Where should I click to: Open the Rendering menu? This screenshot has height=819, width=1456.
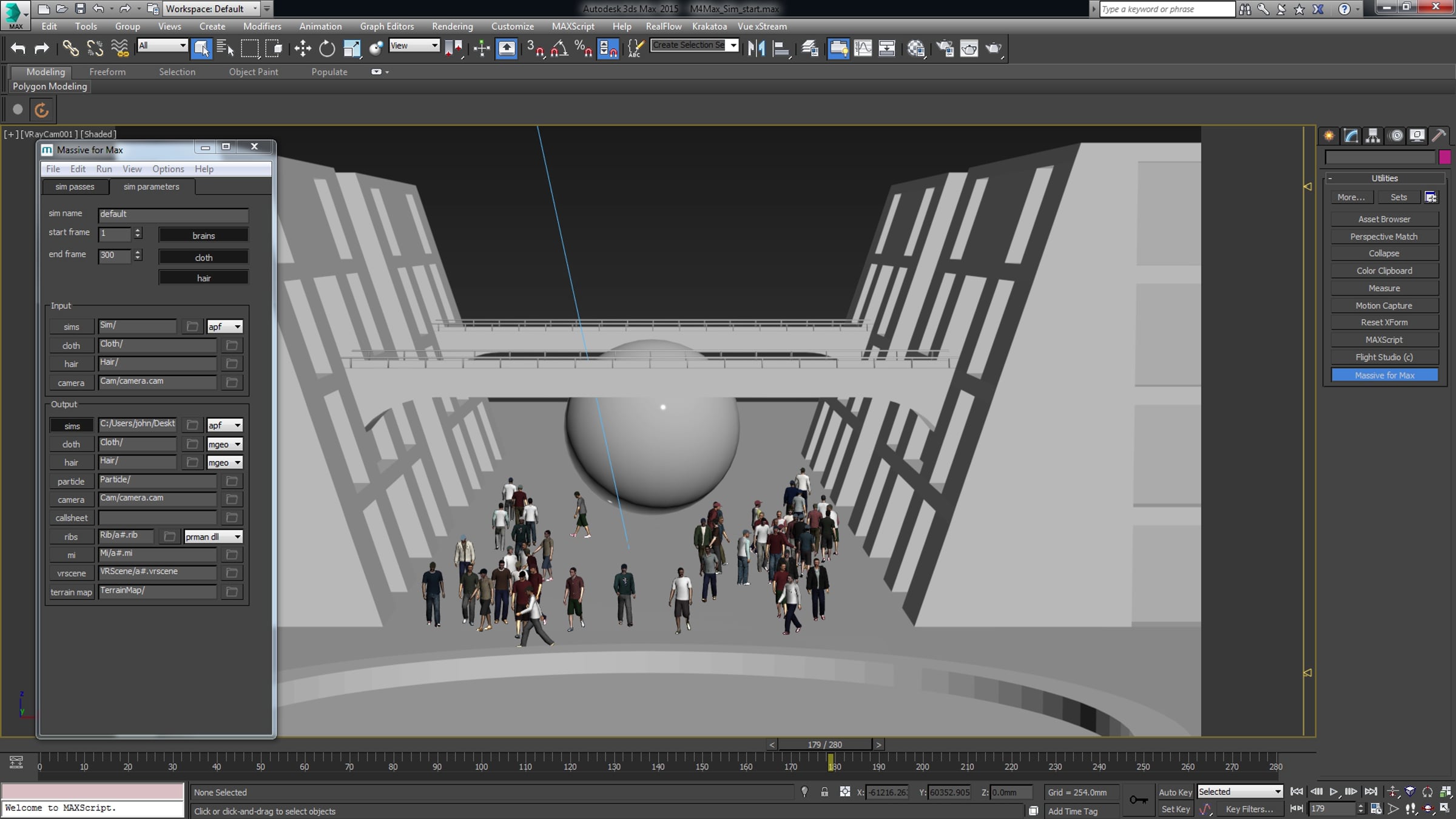click(x=452, y=26)
